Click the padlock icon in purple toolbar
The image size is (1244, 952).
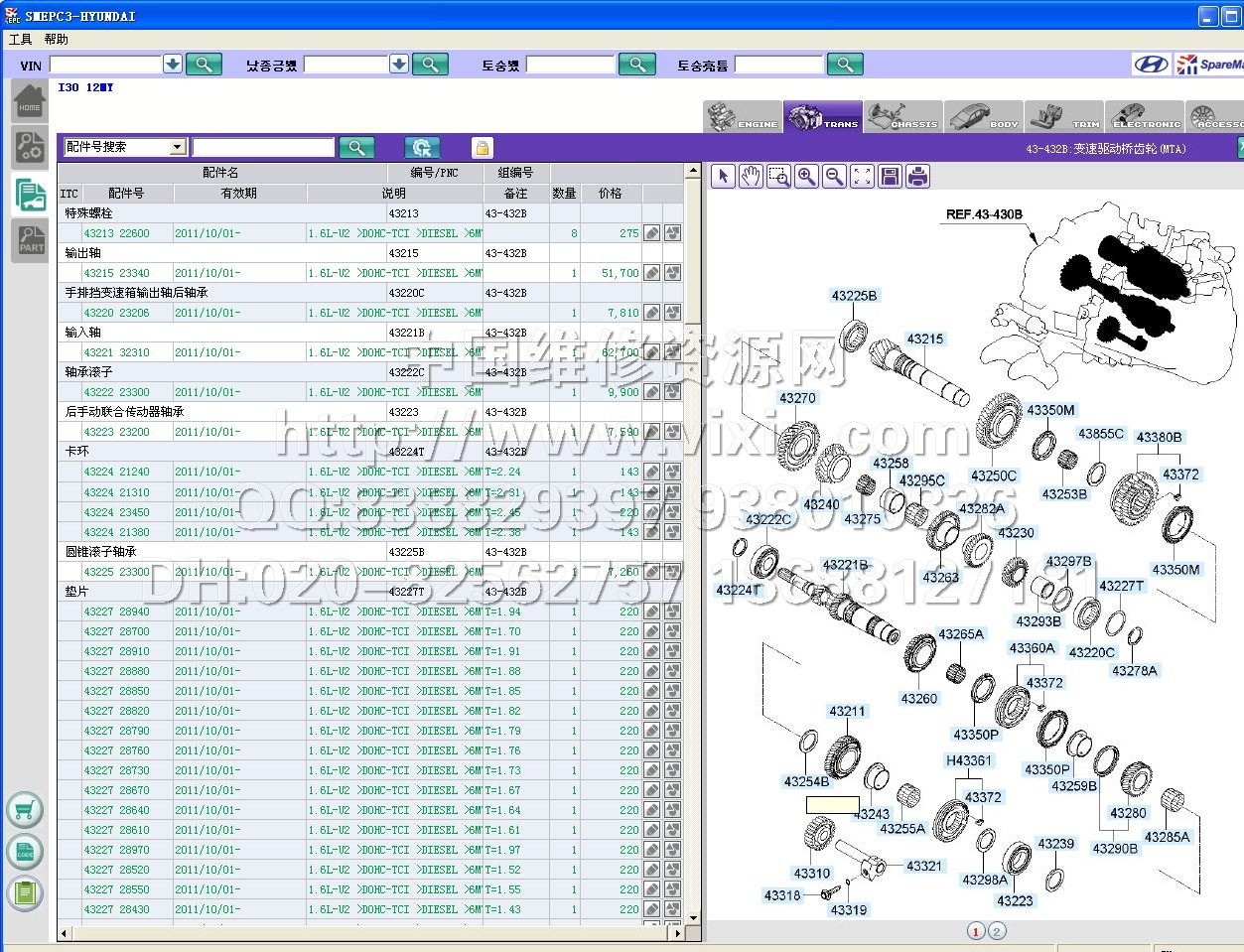tap(482, 148)
